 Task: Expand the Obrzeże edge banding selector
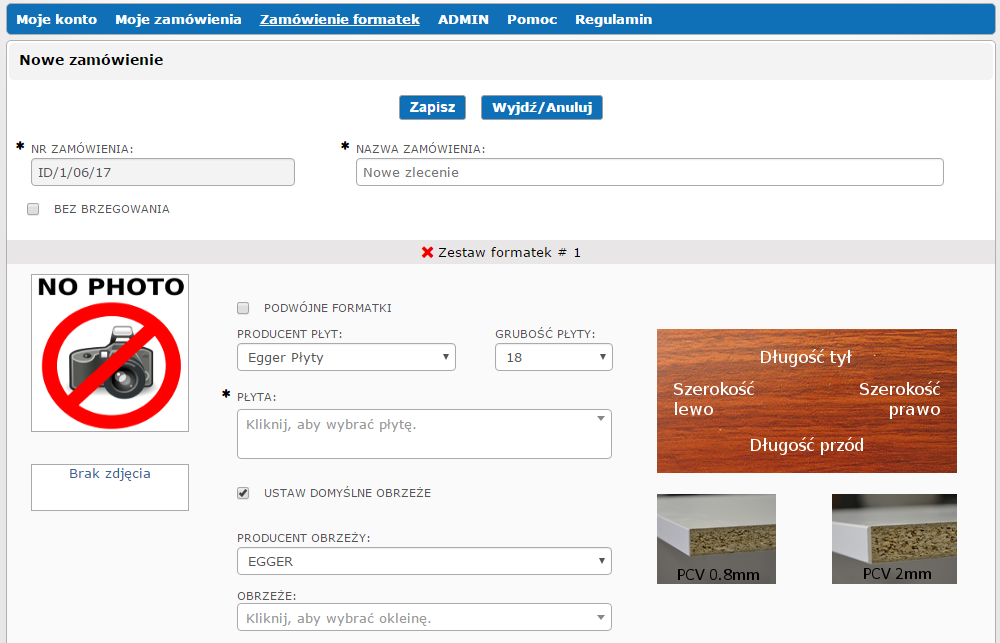click(x=424, y=618)
